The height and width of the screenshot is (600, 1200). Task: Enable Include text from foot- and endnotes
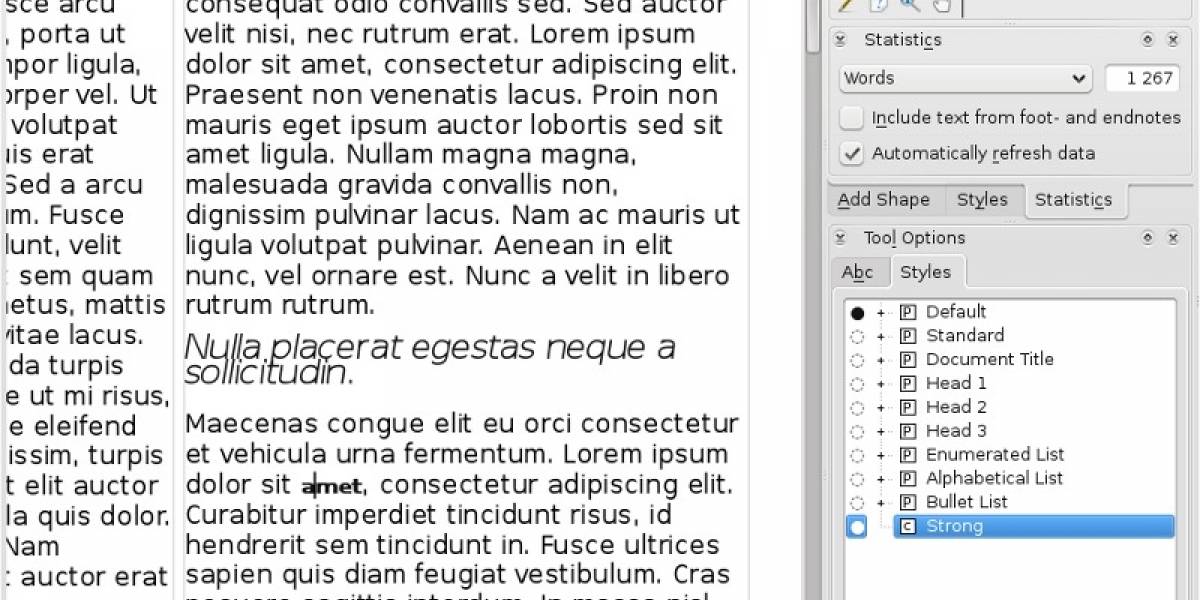coord(852,118)
